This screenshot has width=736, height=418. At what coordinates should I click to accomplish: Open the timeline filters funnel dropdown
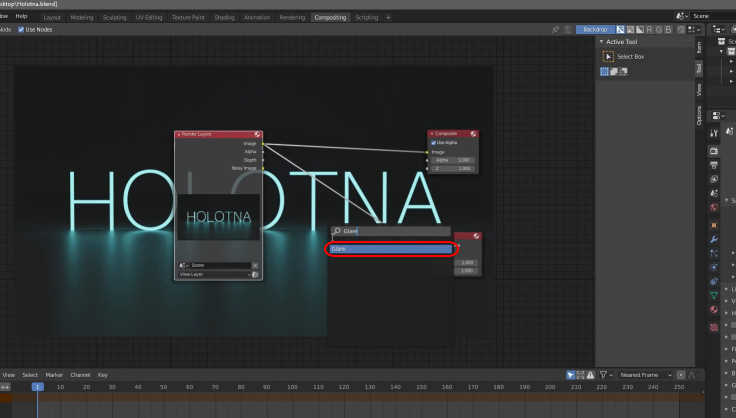coord(606,375)
